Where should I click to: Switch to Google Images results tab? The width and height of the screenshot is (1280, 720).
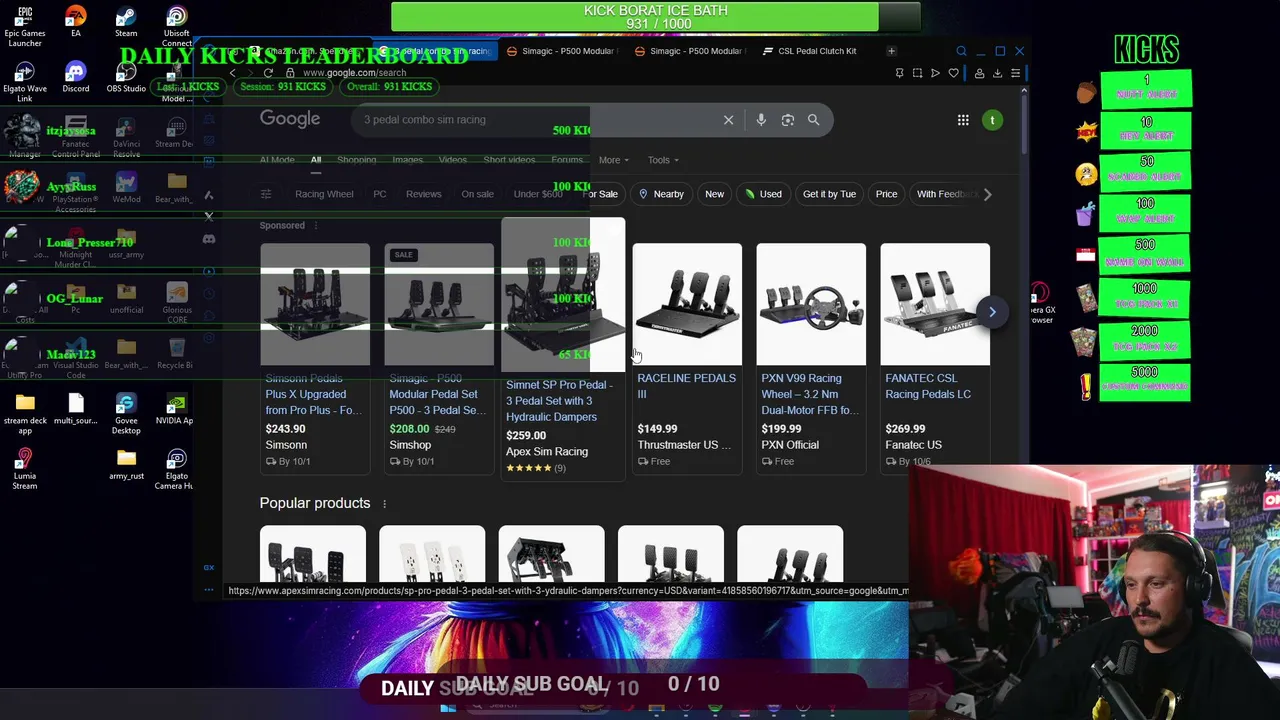(407, 160)
